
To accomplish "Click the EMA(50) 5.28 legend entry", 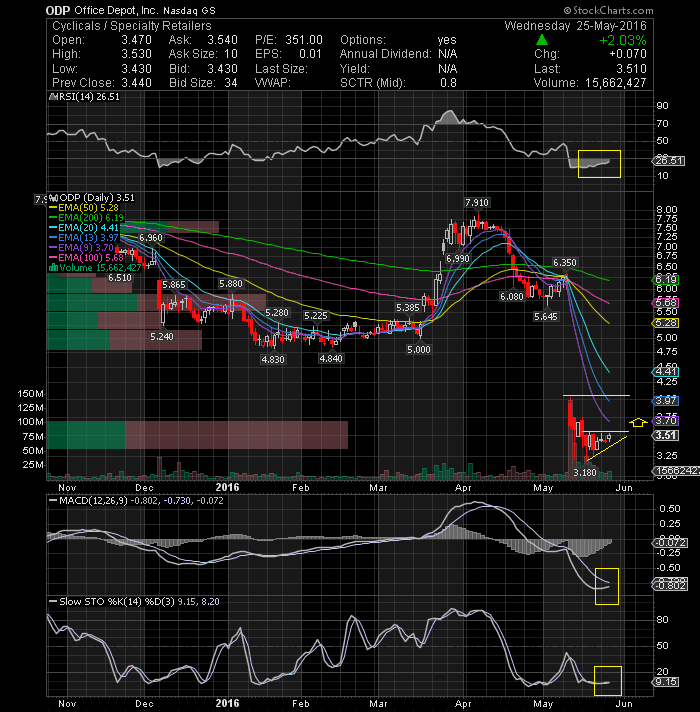I will (x=84, y=208).
